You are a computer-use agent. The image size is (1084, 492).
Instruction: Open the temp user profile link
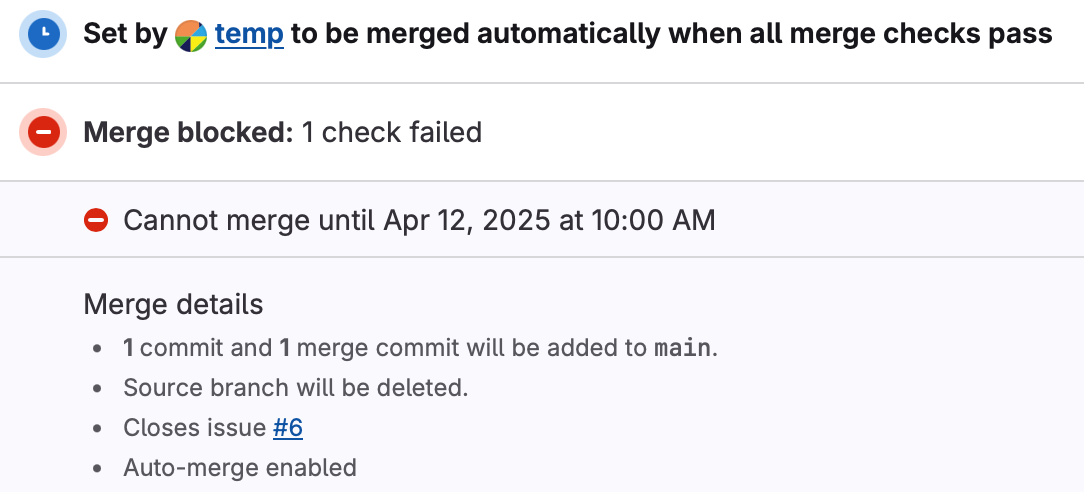pos(249,33)
